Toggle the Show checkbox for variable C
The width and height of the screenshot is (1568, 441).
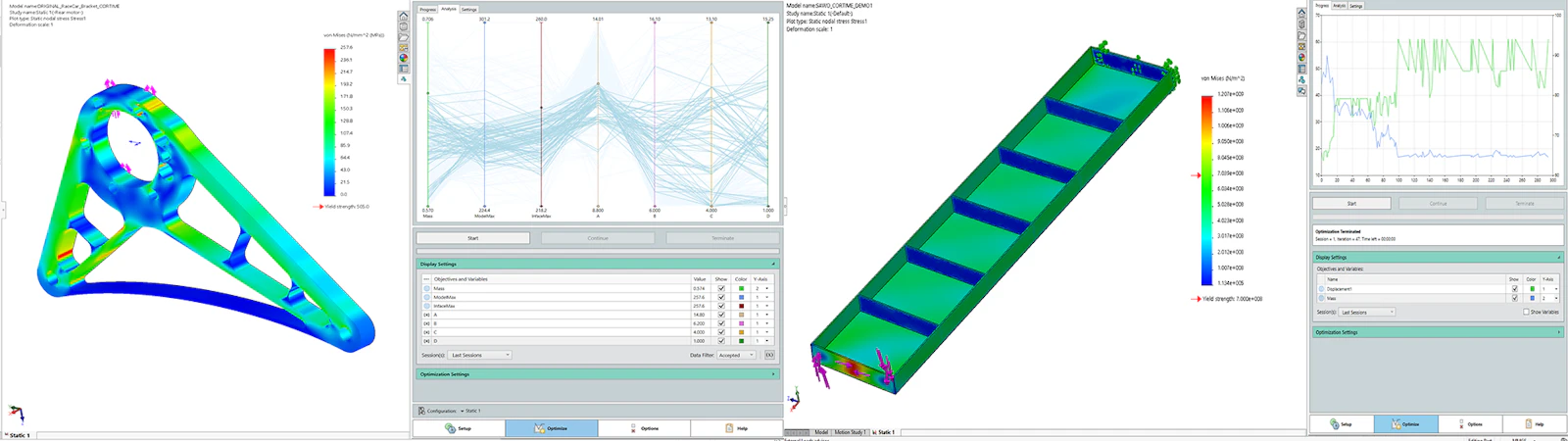point(721,332)
